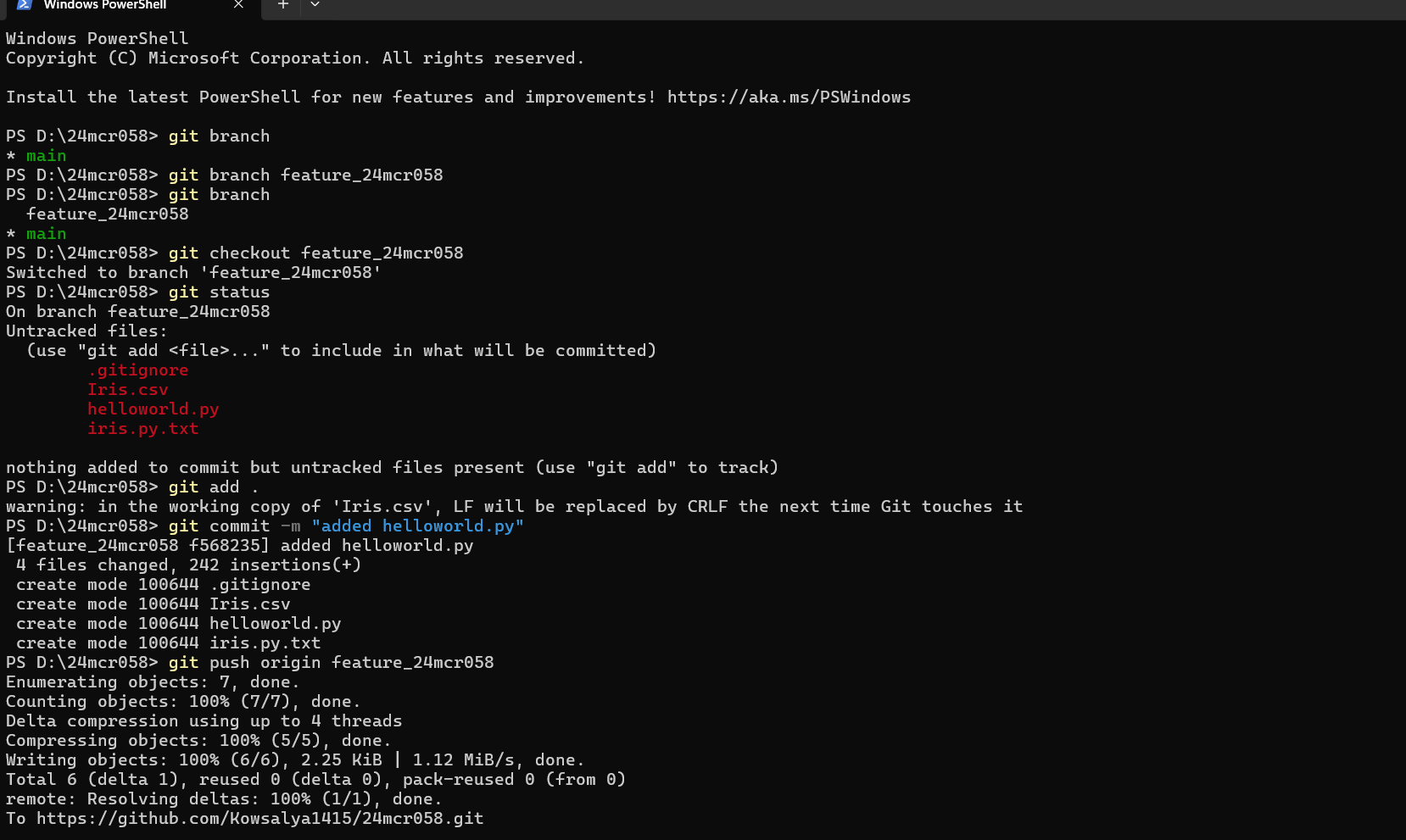Click the green main entry below feature_24mcr058 listing
The width and height of the screenshot is (1406, 840).
click(x=46, y=234)
